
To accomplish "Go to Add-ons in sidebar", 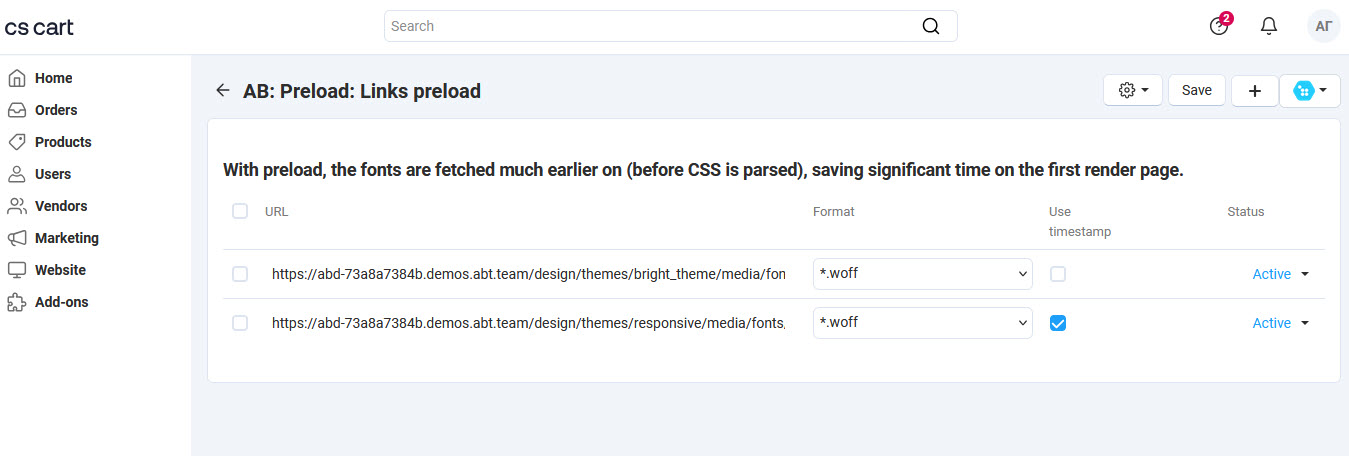I will [x=61, y=302].
